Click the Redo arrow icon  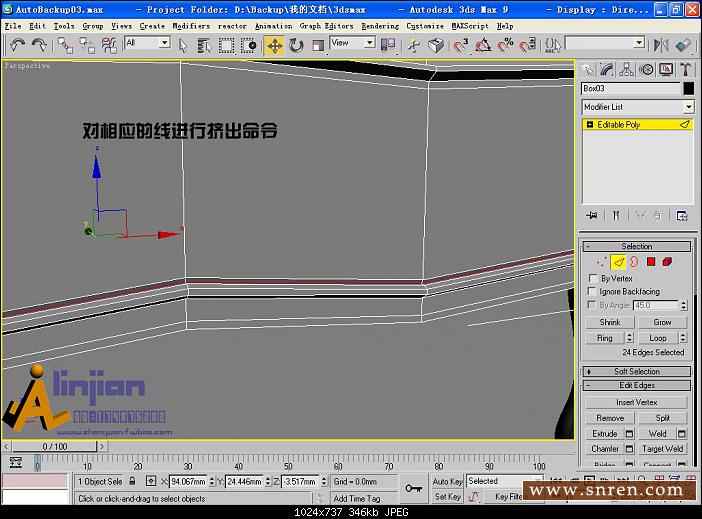[39, 45]
